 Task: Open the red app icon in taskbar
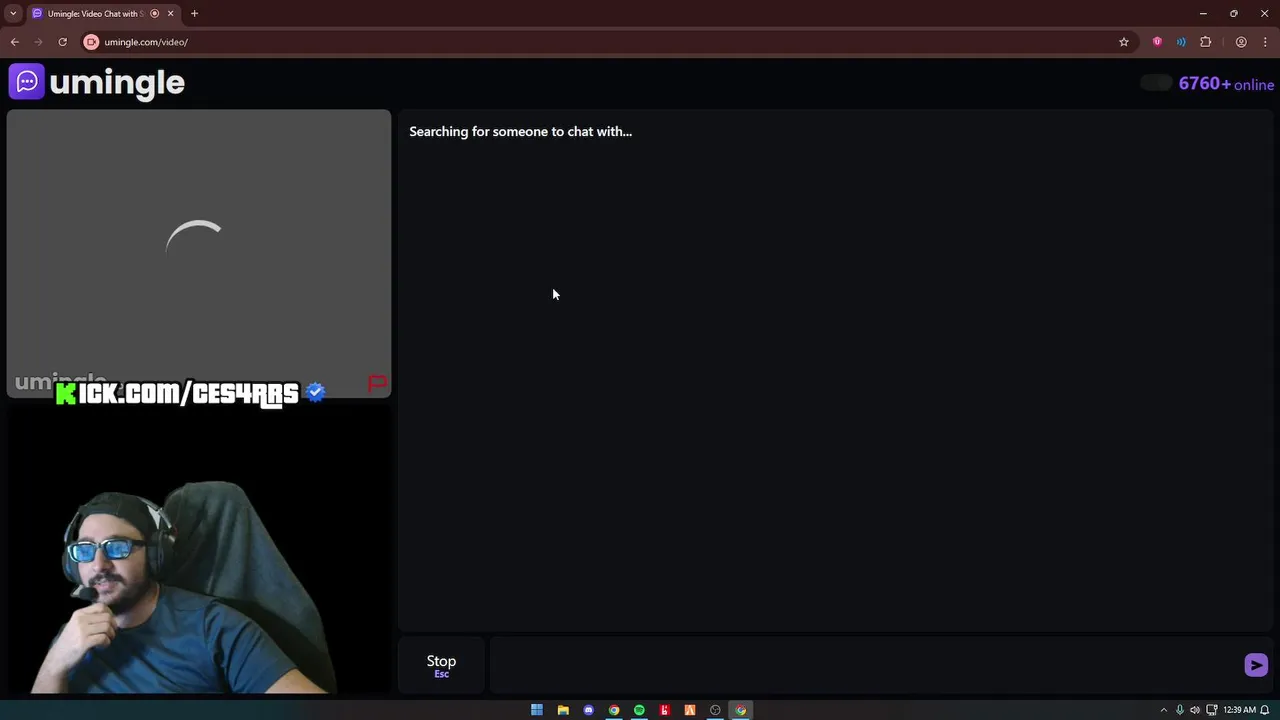(664, 710)
